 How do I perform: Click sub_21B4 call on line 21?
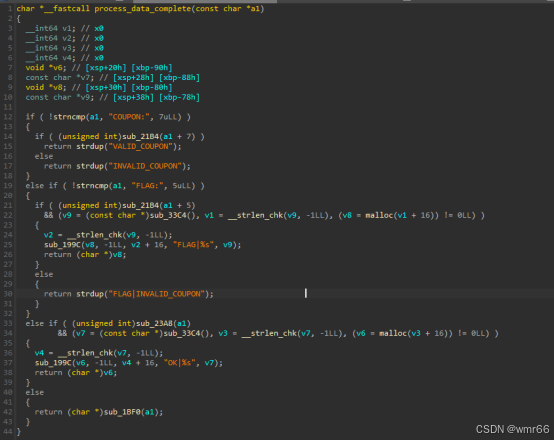pyautogui.click(x=140, y=205)
